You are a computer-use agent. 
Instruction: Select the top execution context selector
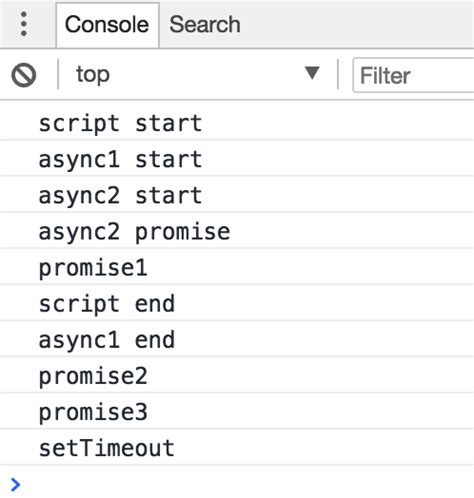point(198,74)
